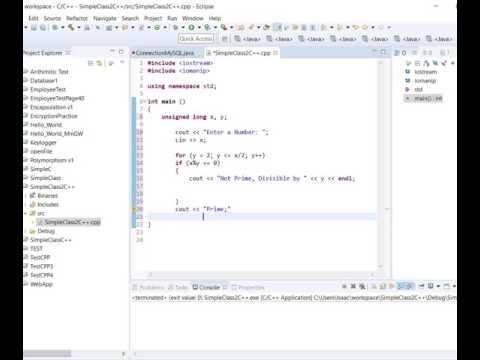
Task: Open the Window menu
Action: tap(193, 18)
